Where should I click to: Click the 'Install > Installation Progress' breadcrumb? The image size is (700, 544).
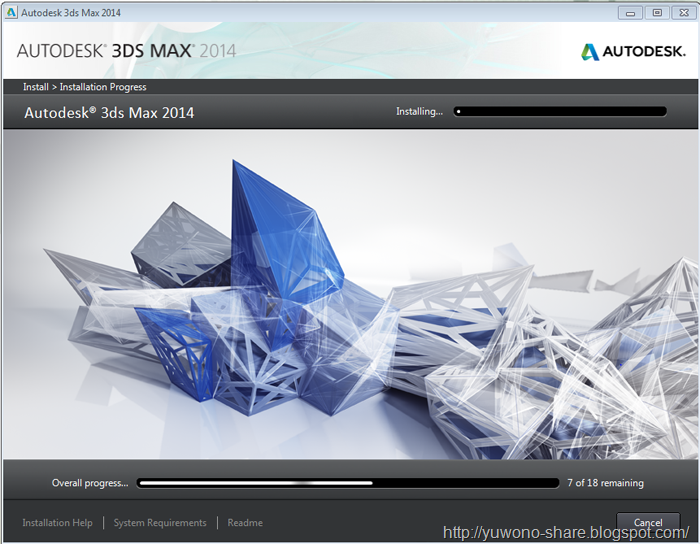[x=85, y=87]
